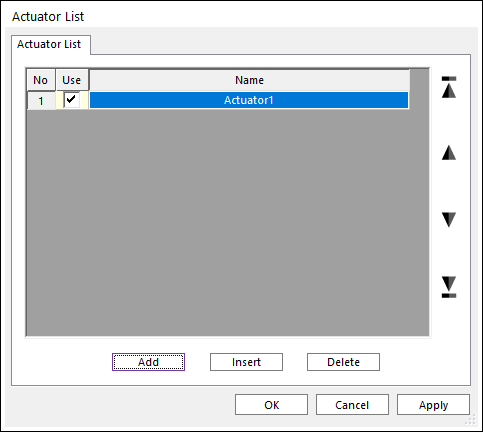Click the Name column header
This screenshot has width=483, height=432.
[x=249, y=80]
